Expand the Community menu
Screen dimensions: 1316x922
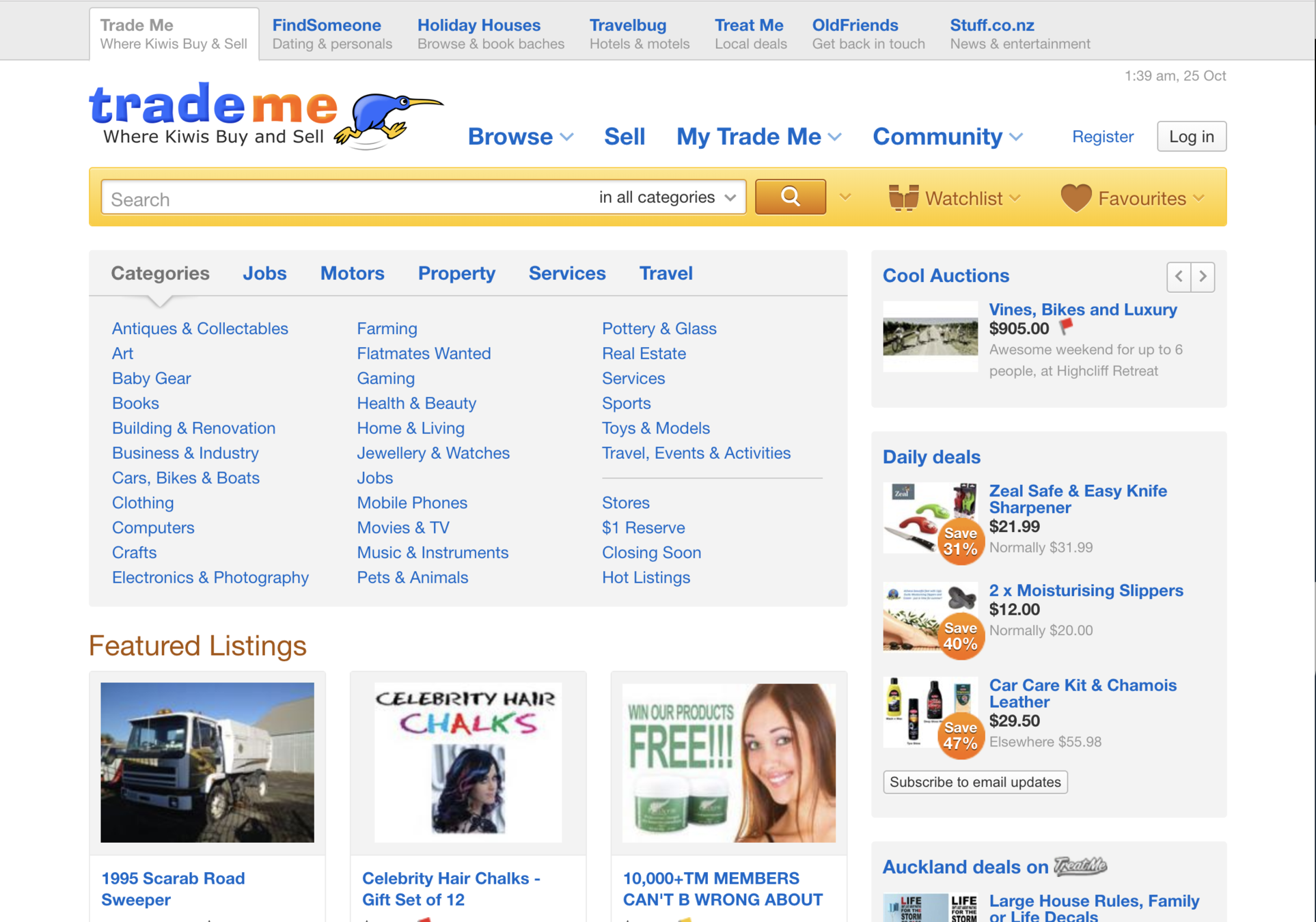[948, 137]
